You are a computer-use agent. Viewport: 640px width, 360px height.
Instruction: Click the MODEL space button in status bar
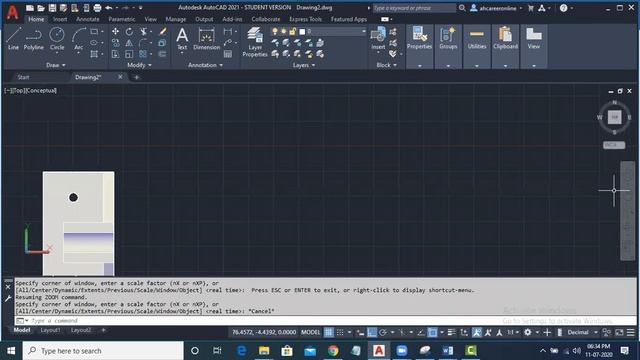point(311,333)
